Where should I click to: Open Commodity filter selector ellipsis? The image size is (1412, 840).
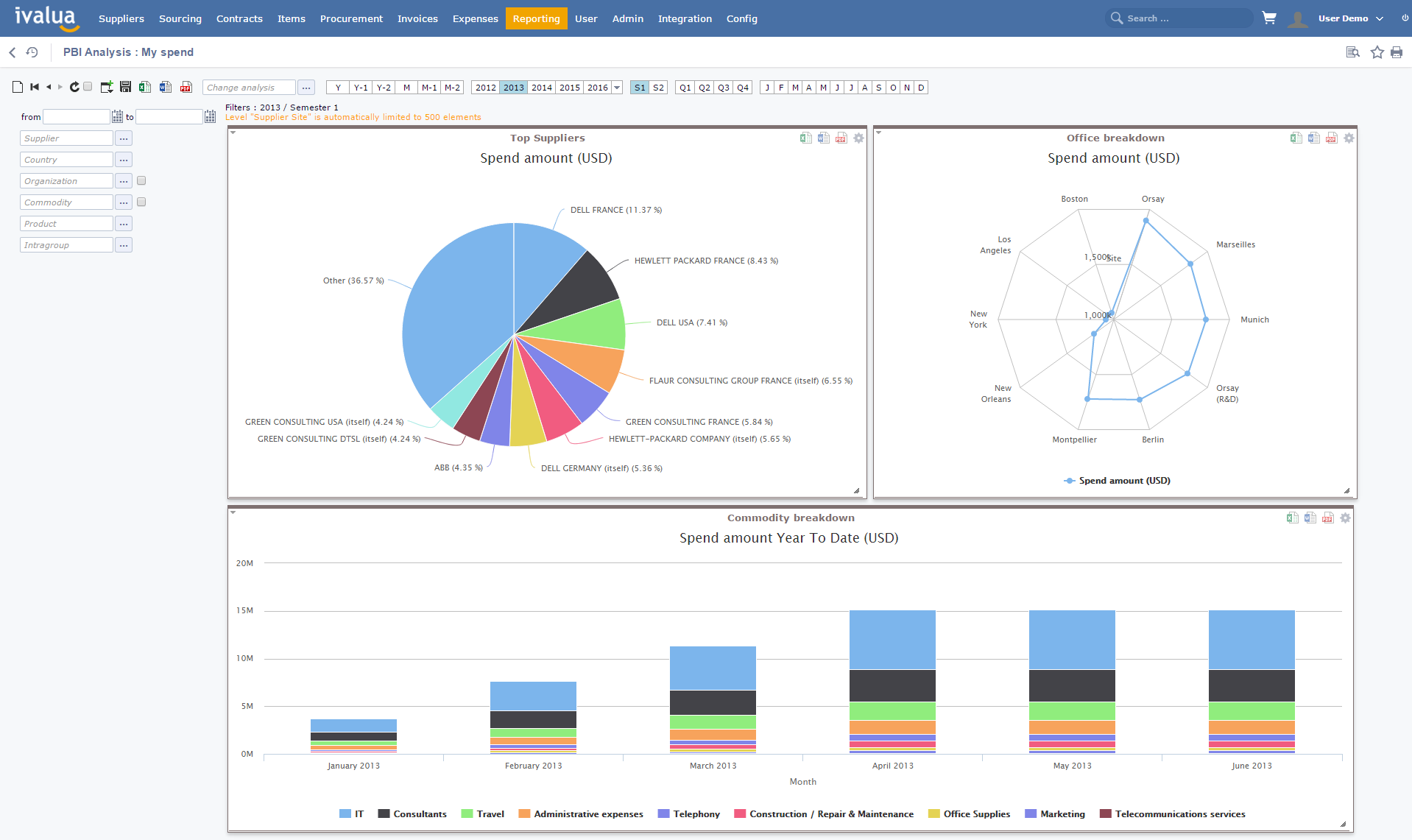(x=124, y=202)
